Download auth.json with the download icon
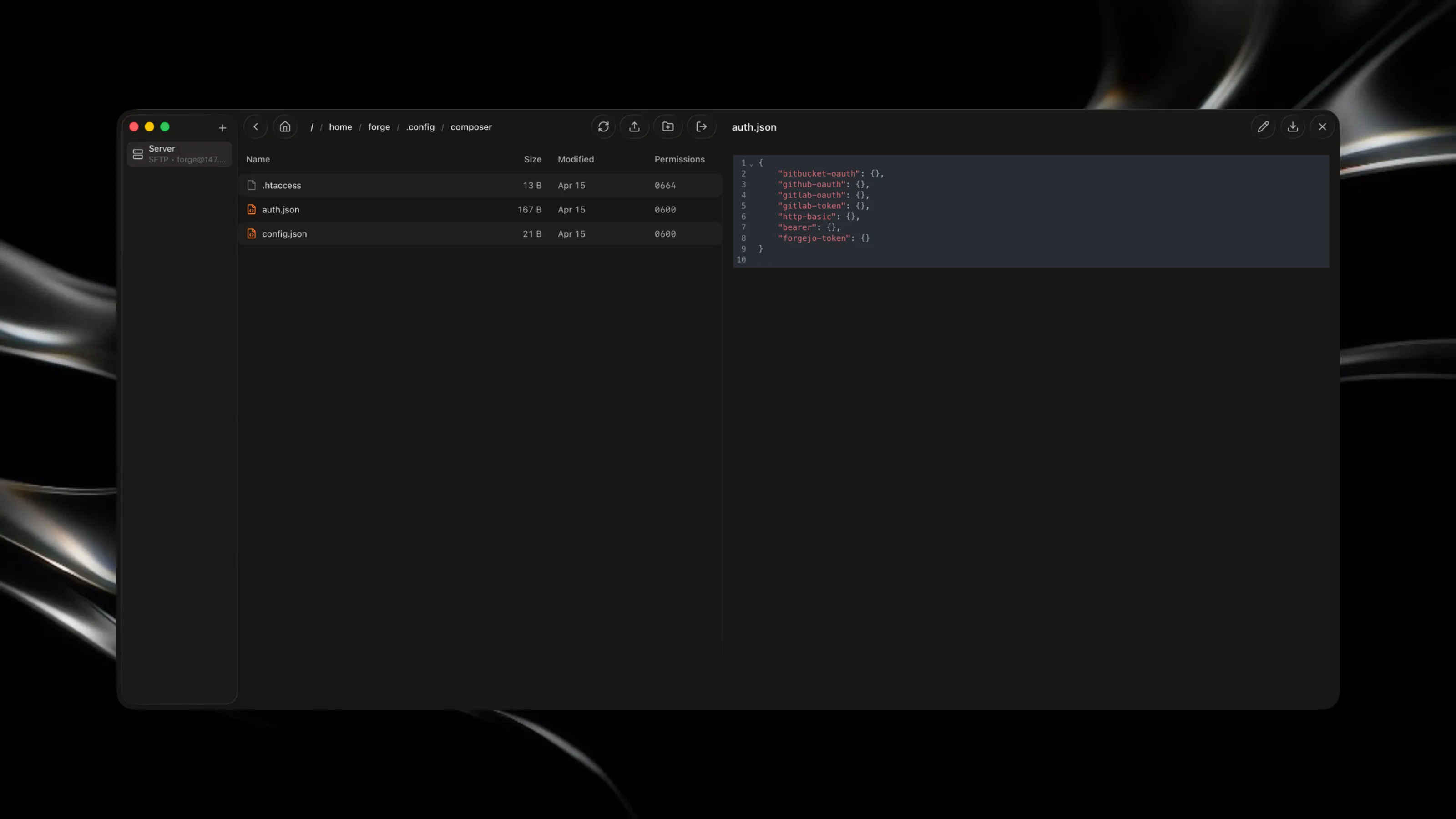 pos(1293,126)
